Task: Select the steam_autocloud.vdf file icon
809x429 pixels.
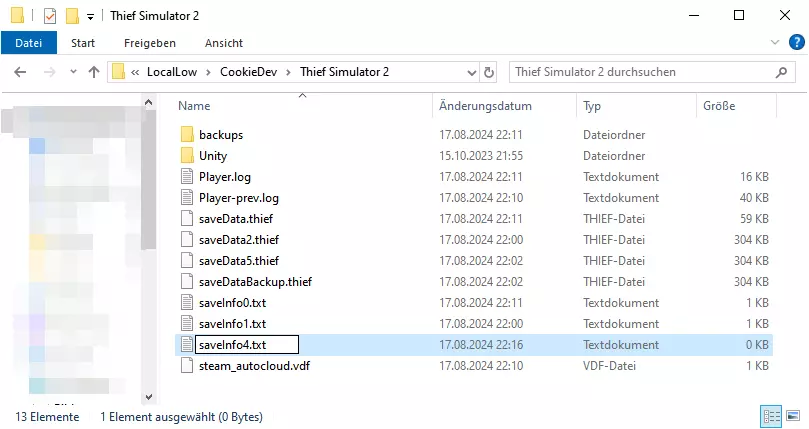Action: (187, 366)
